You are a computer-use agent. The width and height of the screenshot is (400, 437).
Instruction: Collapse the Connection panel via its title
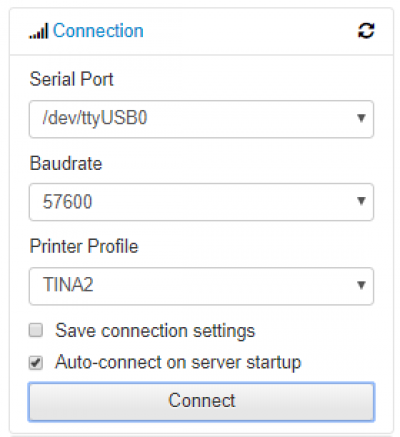98,31
